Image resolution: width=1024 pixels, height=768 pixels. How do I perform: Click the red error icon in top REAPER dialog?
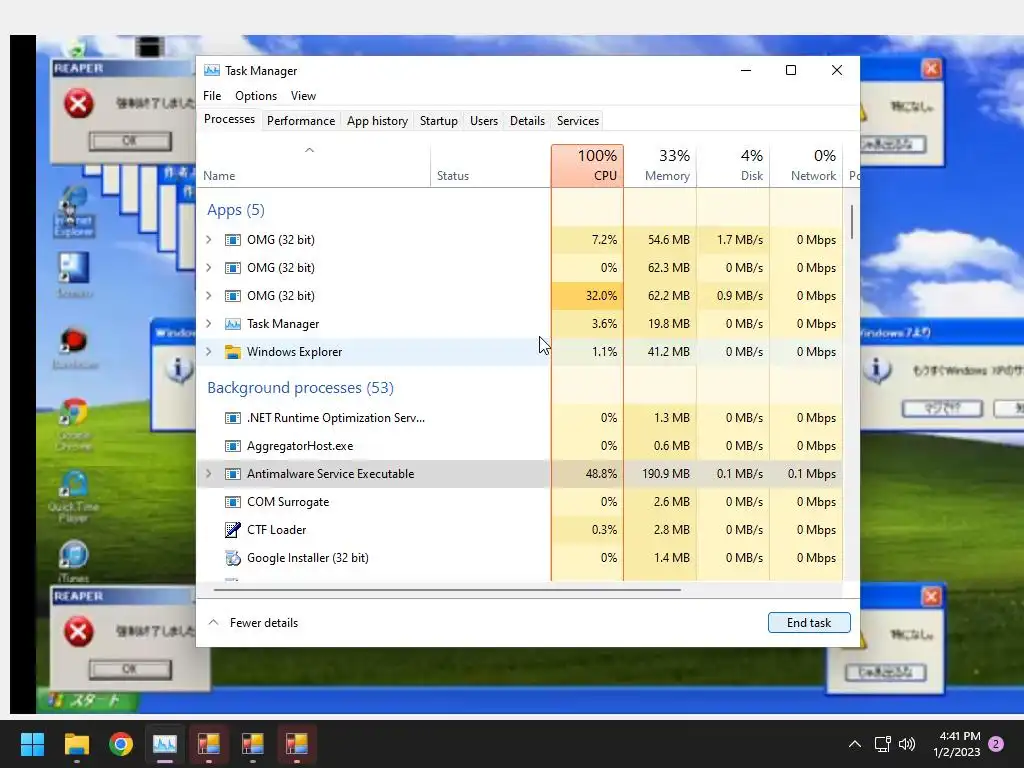(x=78, y=104)
